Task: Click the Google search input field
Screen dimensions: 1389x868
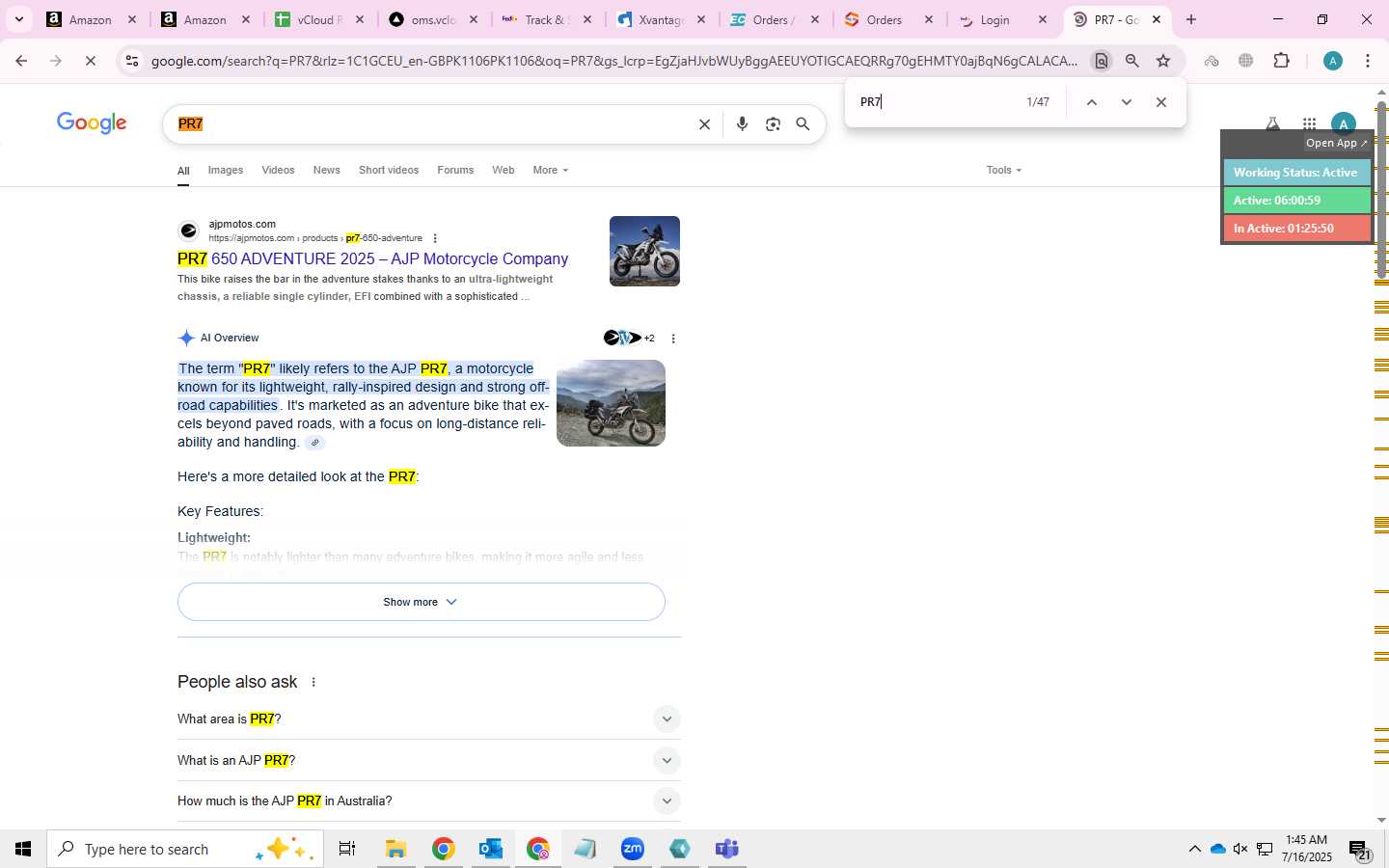Action: point(434,124)
